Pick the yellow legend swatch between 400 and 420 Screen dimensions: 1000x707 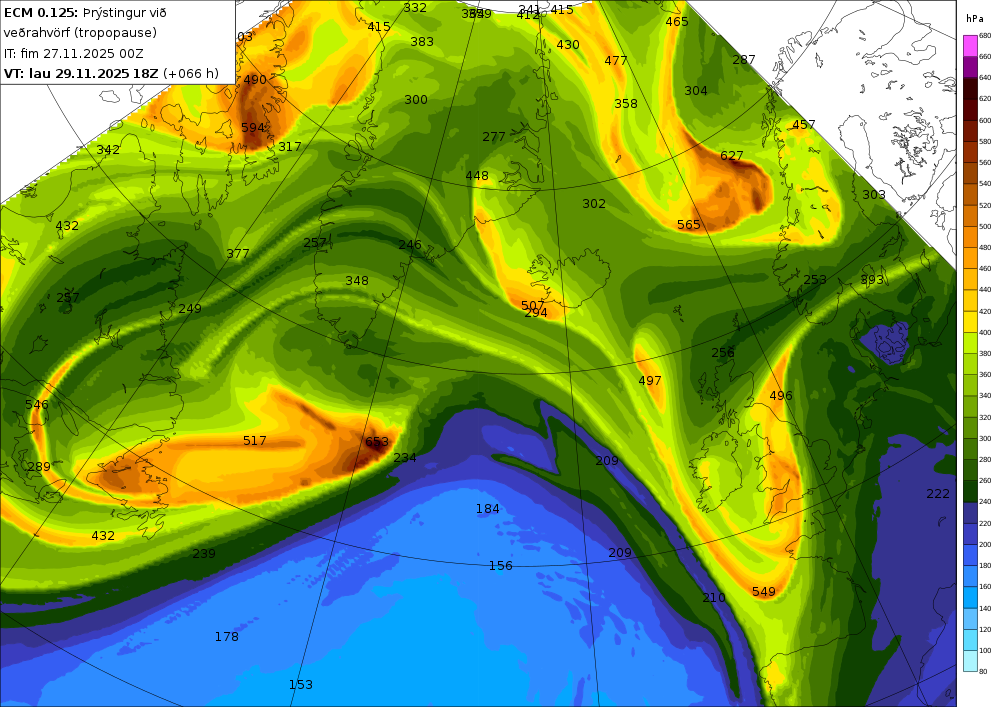point(970,322)
